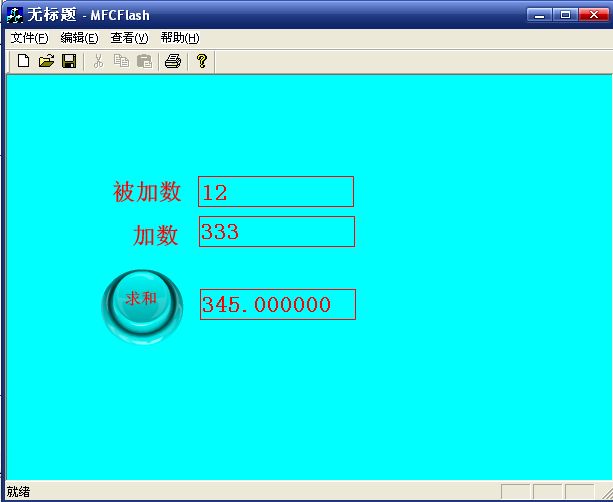The width and height of the screenshot is (613, 502).
Task: Click the Cut scissors icon
Action: pos(98,61)
